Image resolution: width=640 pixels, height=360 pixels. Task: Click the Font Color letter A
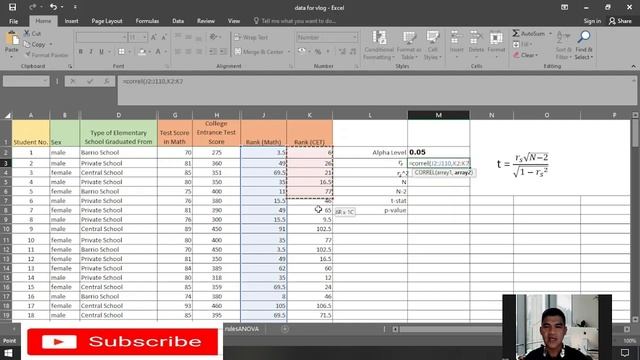point(158,52)
